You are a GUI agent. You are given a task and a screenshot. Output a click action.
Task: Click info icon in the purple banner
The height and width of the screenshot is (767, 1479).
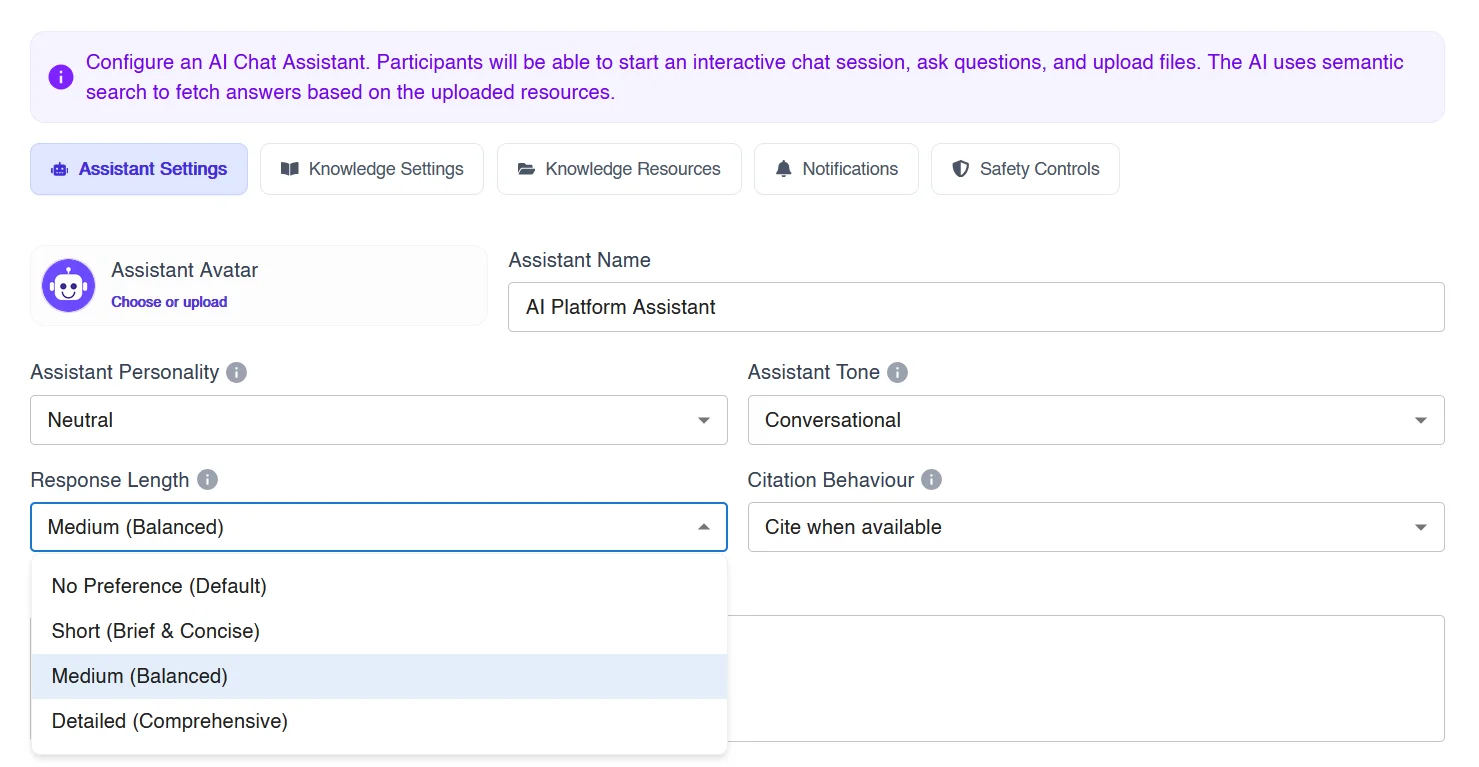[x=61, y=77]
